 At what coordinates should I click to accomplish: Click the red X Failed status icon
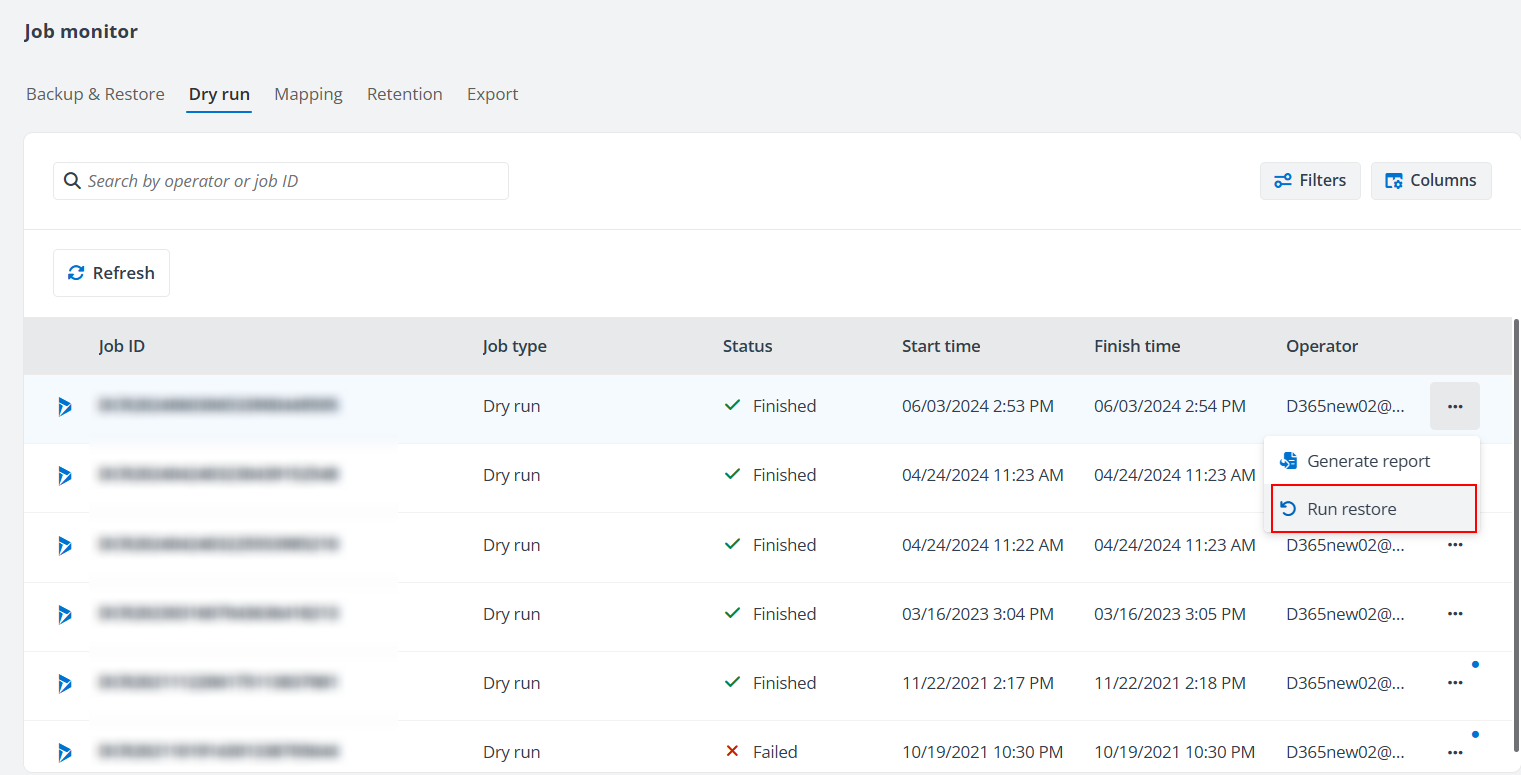click(x=732, y=752)
